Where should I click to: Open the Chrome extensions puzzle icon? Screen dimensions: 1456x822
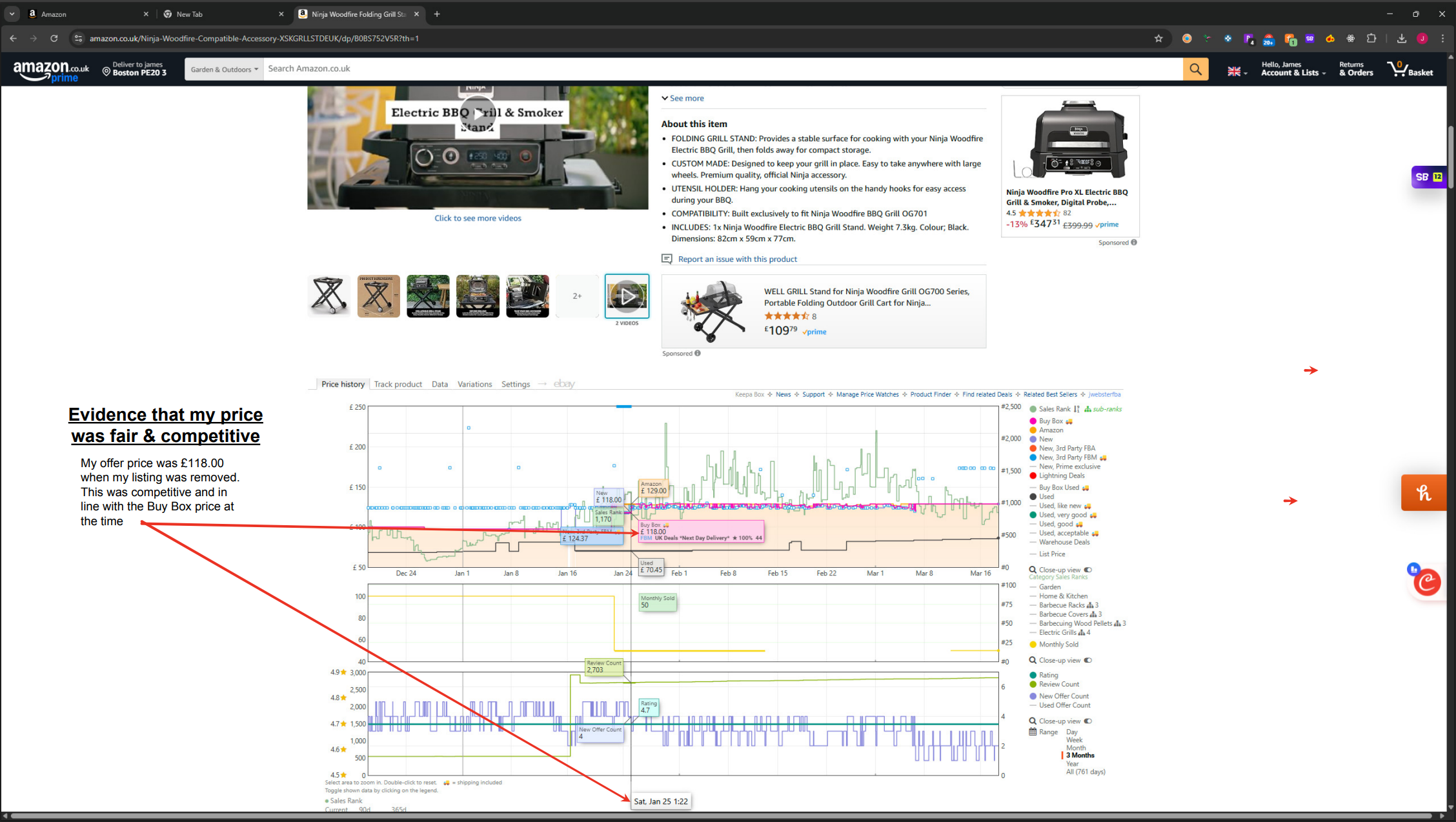pos(1371,39)
